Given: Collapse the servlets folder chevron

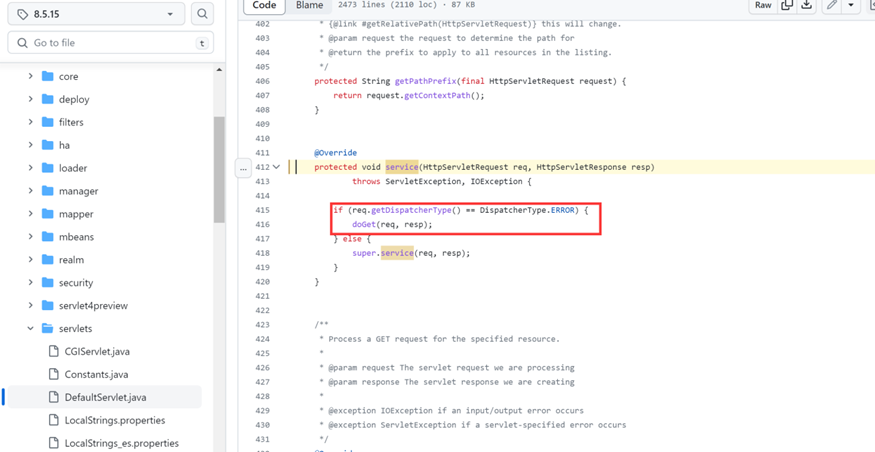Looking at the screenshot, I should click(31, 329).
